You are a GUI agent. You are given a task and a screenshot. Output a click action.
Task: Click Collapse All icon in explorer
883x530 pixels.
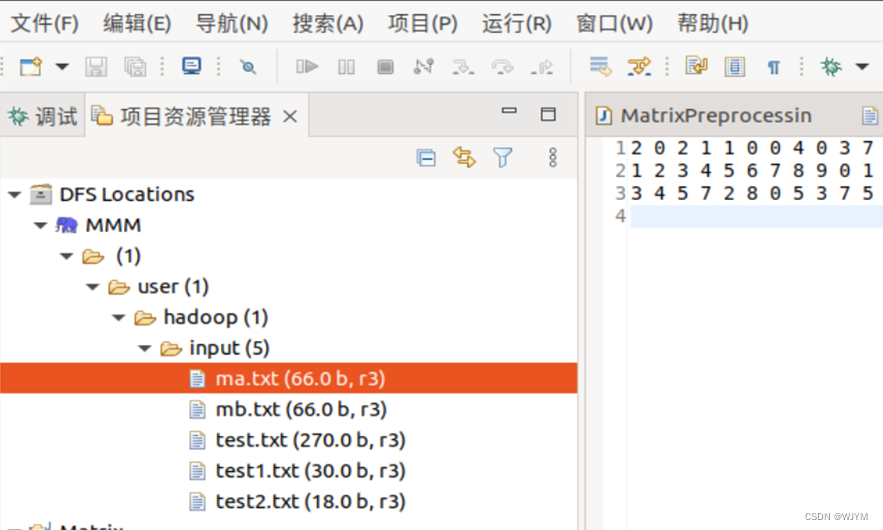pyautogui.click(x=426, y=158)
